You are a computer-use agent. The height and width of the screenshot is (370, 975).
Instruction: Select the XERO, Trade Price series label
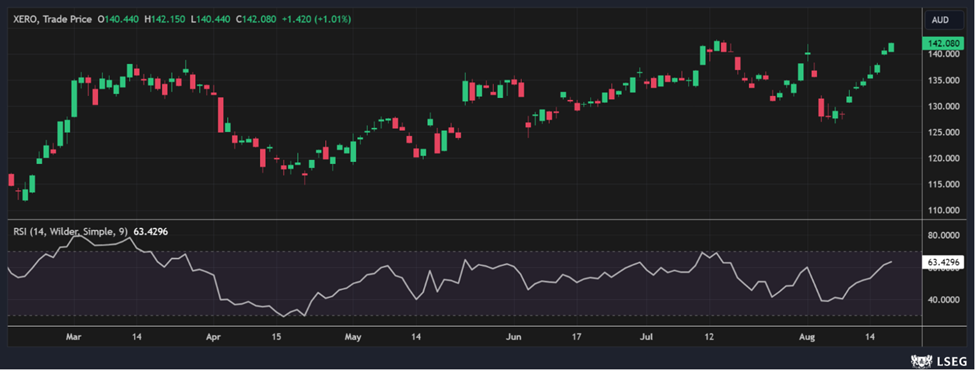(52, 20)
